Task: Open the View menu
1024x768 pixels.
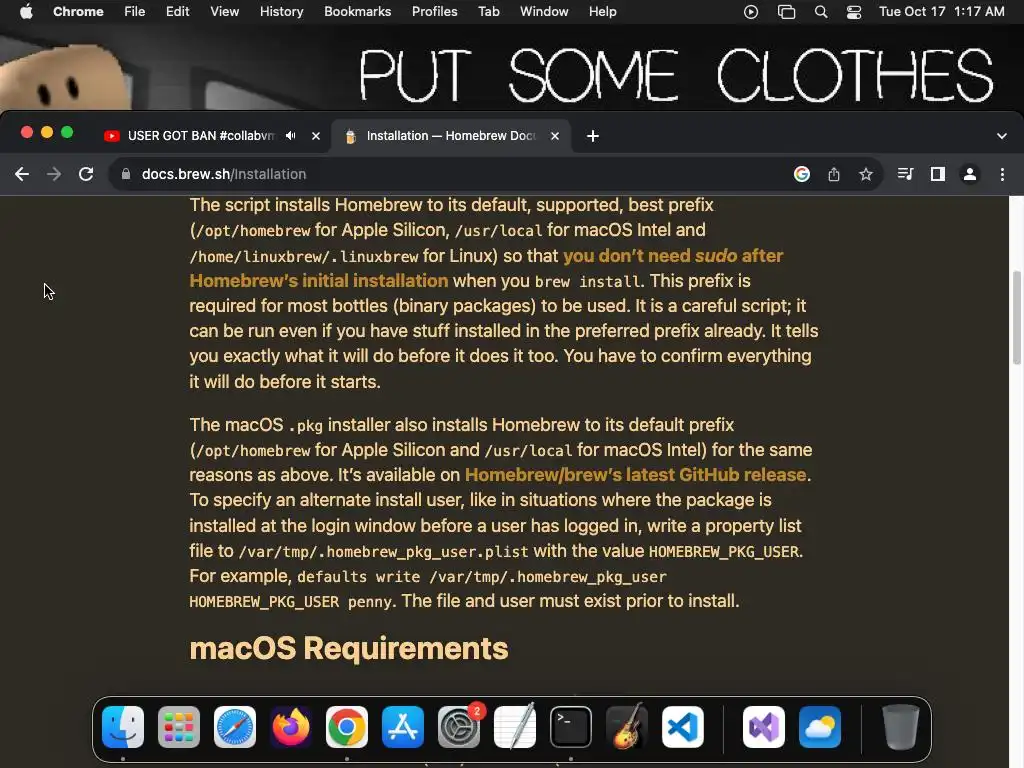Action: [225, 12]
